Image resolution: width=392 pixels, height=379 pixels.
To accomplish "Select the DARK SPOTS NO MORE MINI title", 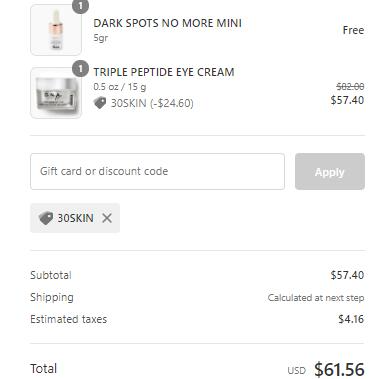I will click(167, 23).
